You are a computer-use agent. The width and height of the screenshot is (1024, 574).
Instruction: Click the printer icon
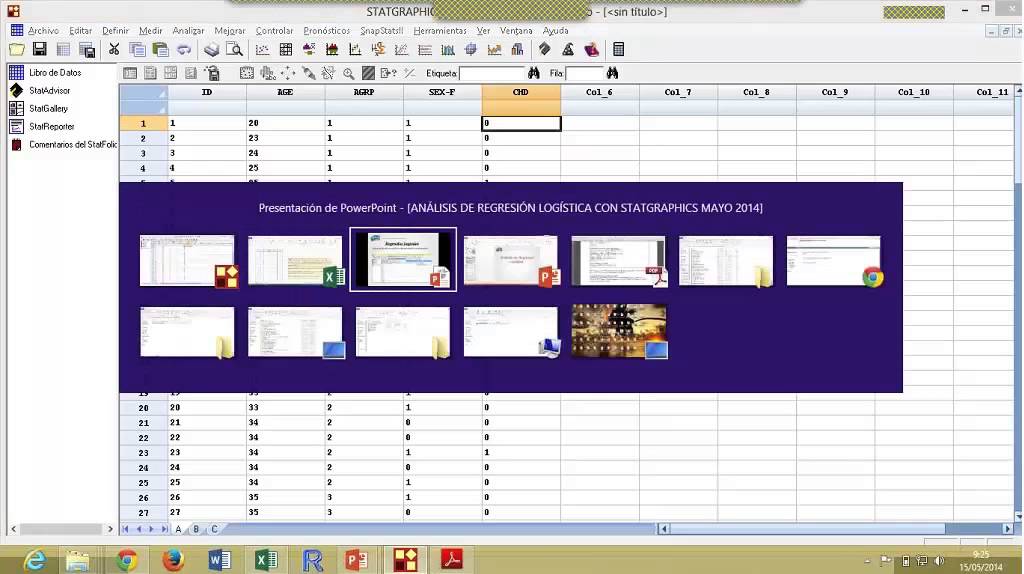click(211, 50)
